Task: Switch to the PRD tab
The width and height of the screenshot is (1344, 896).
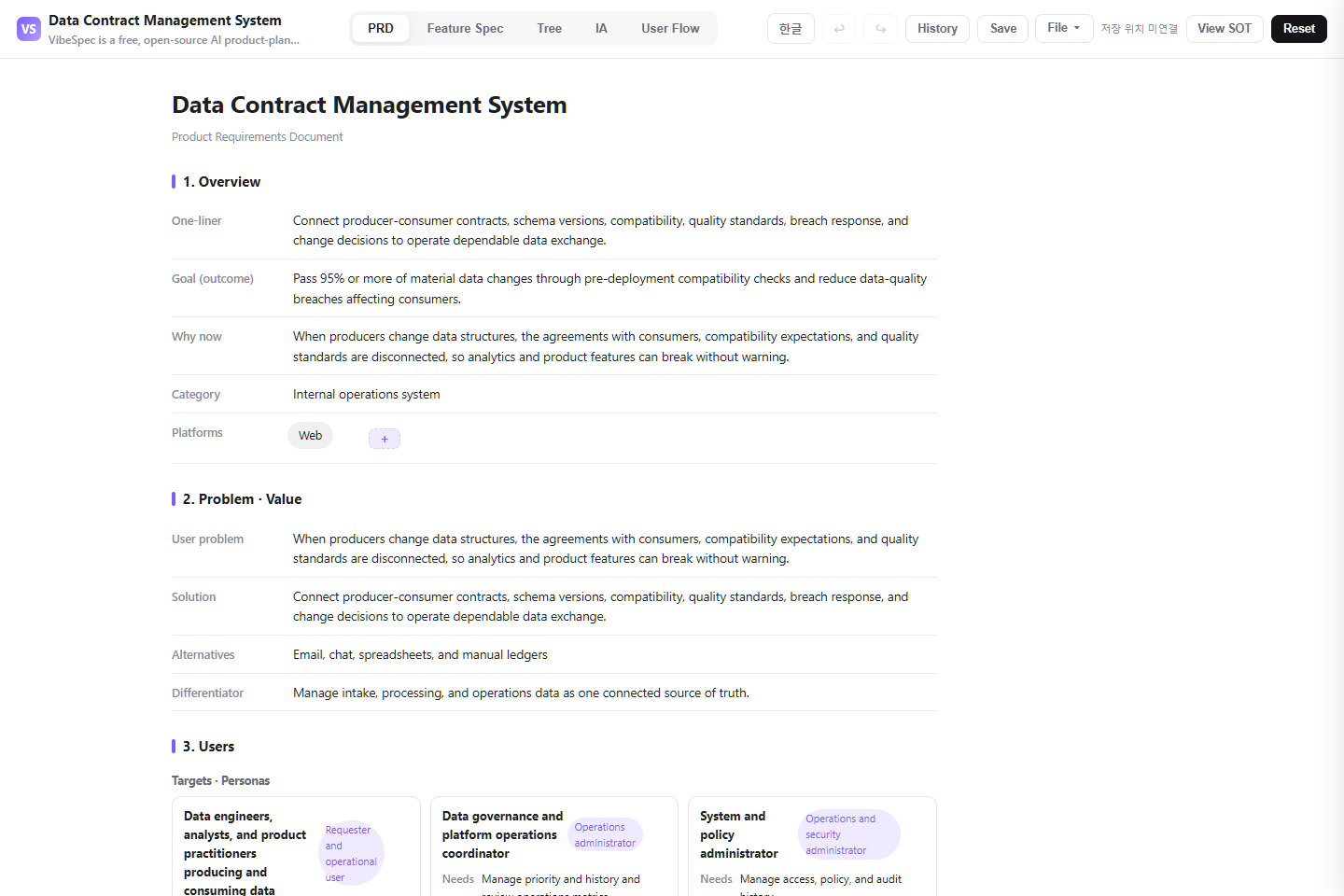Action: point(381,29)
